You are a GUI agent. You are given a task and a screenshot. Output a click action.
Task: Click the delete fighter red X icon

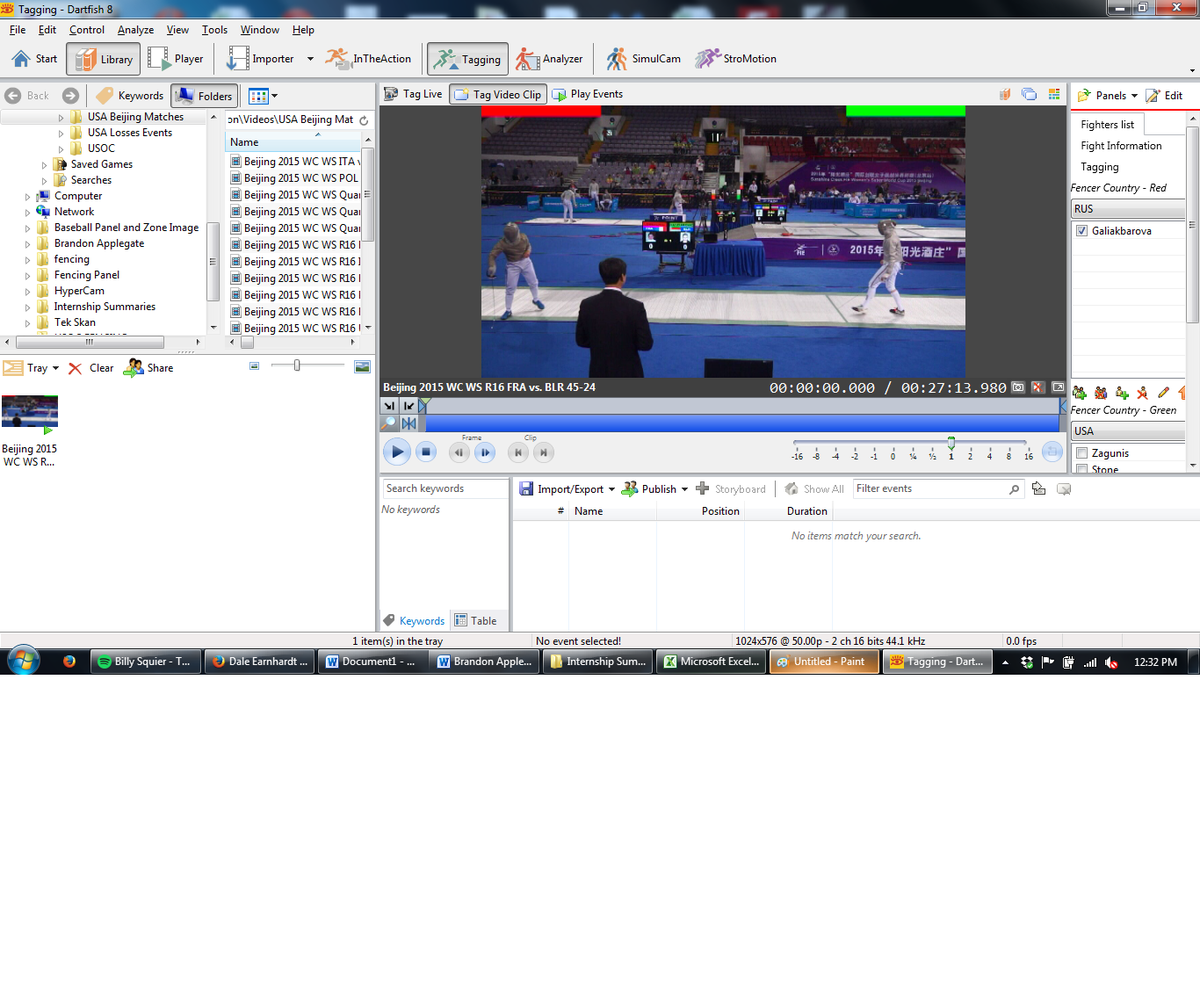(1142, 393)
